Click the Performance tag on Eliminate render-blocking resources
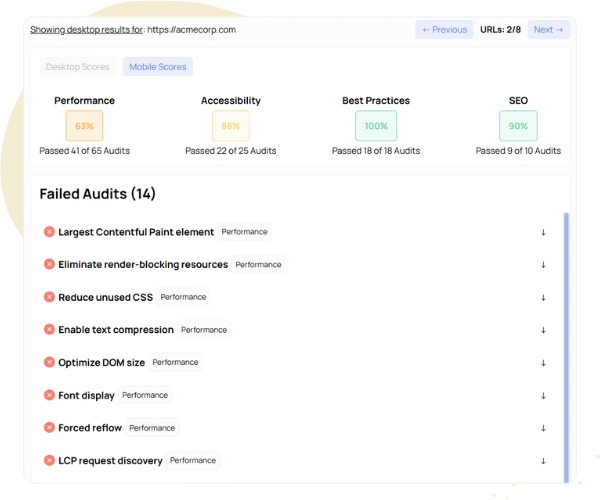600x500 pixels. point(258,264)
